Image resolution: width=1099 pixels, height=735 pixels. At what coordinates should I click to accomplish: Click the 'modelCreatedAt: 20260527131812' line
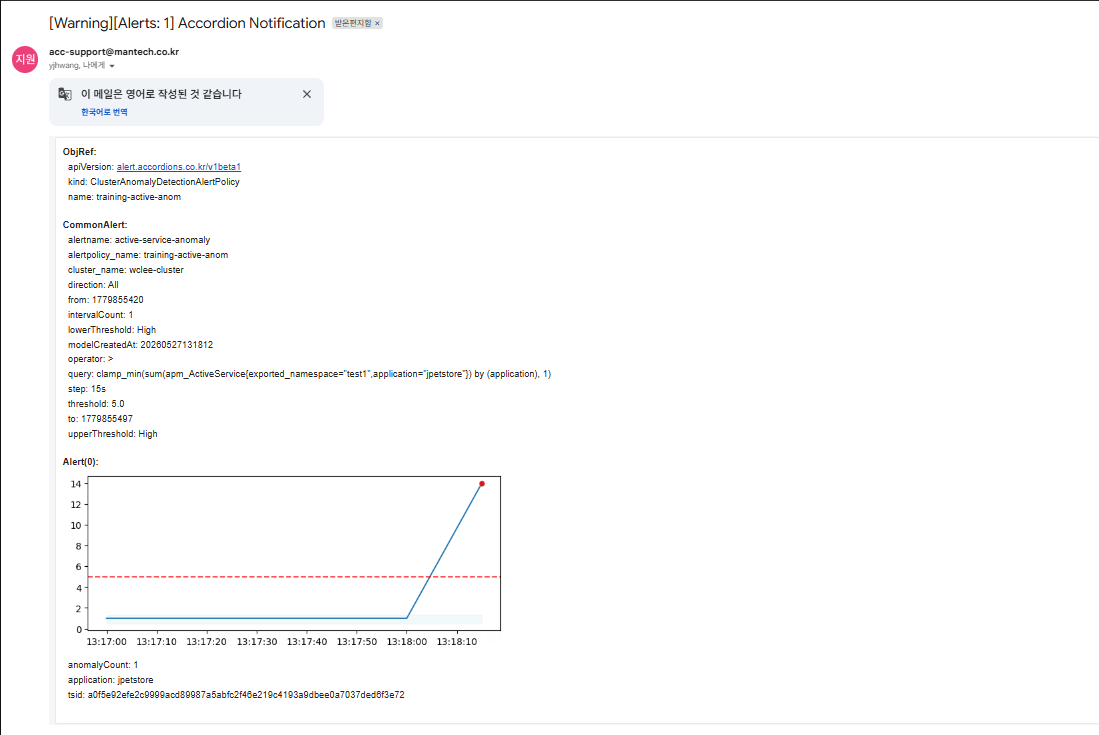140,345
